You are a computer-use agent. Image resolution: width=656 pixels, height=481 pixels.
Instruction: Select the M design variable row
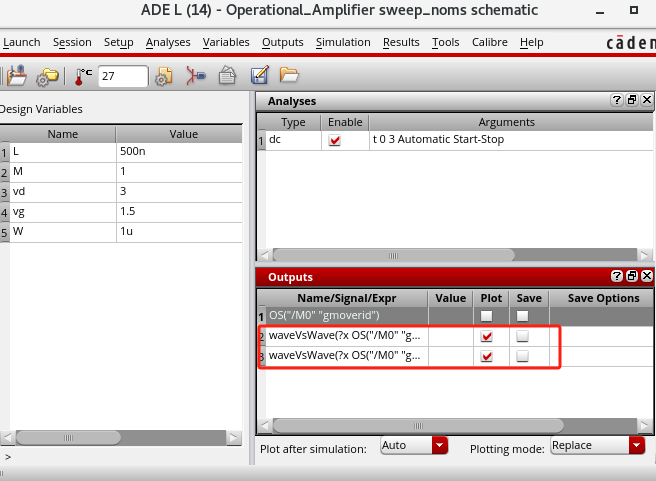(121, 171)
